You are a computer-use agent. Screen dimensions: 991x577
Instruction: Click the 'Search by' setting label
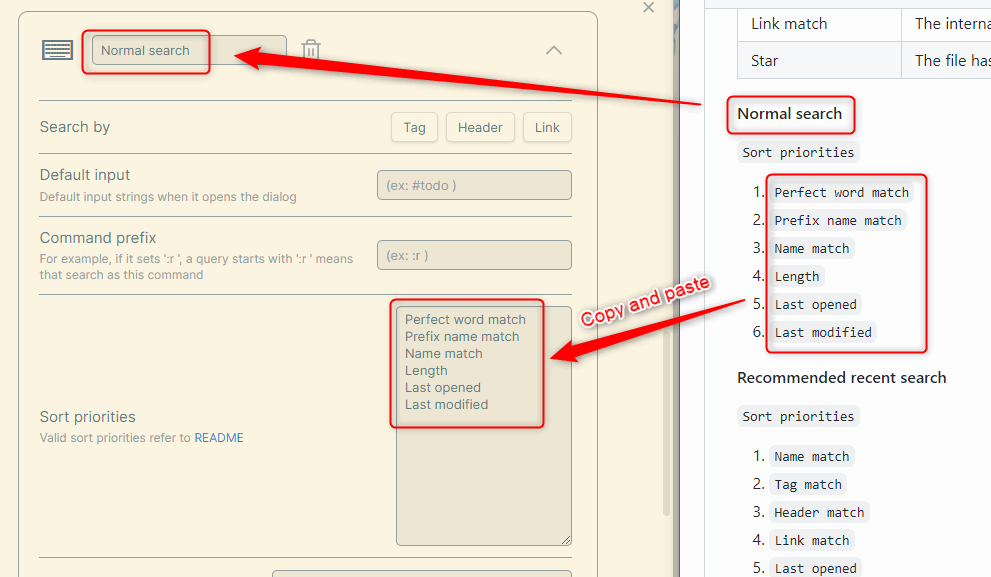point(75,127)
